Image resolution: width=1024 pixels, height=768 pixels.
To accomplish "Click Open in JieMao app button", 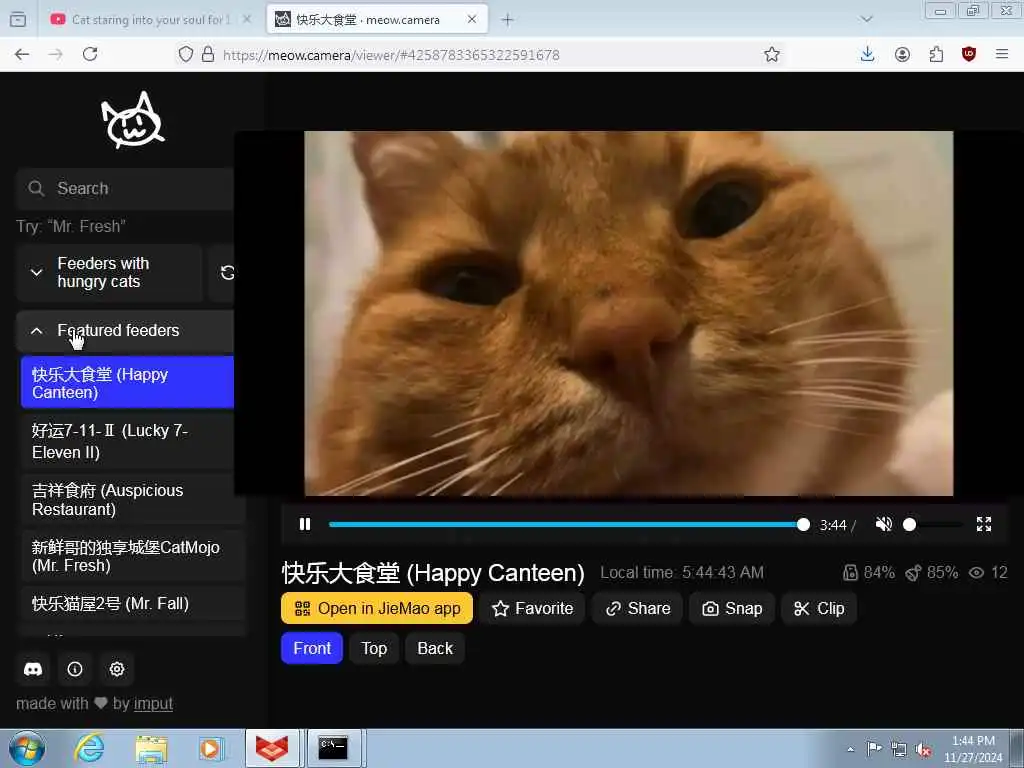I will (x=377, y=609).
